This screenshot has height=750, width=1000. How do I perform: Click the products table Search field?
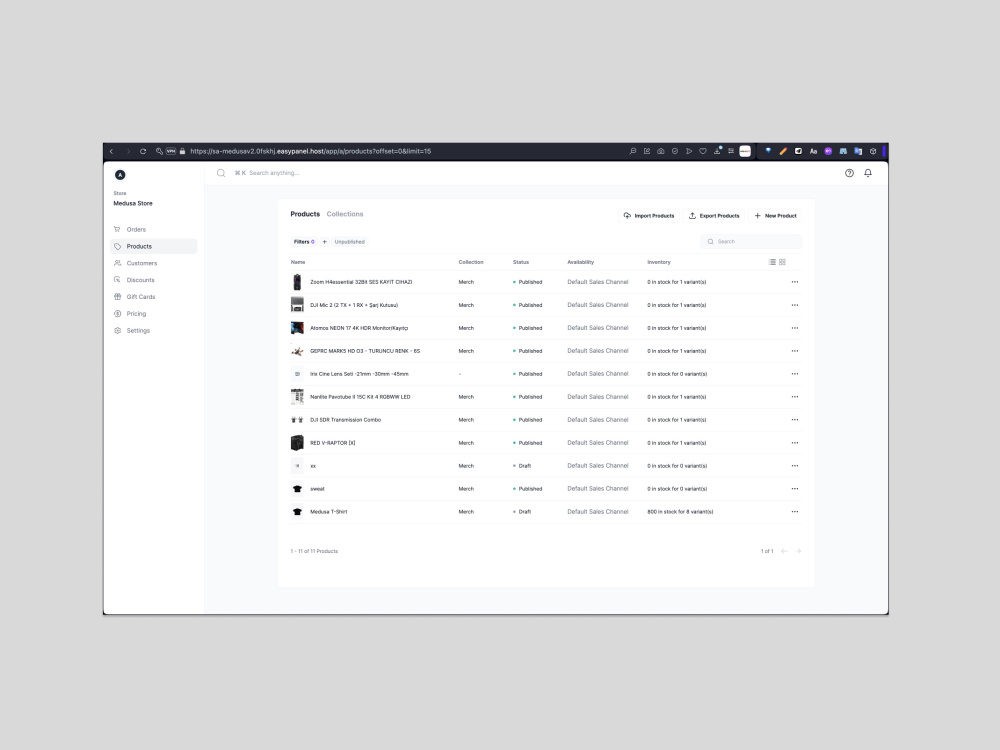pyautogui.click(x=751, y=242)
